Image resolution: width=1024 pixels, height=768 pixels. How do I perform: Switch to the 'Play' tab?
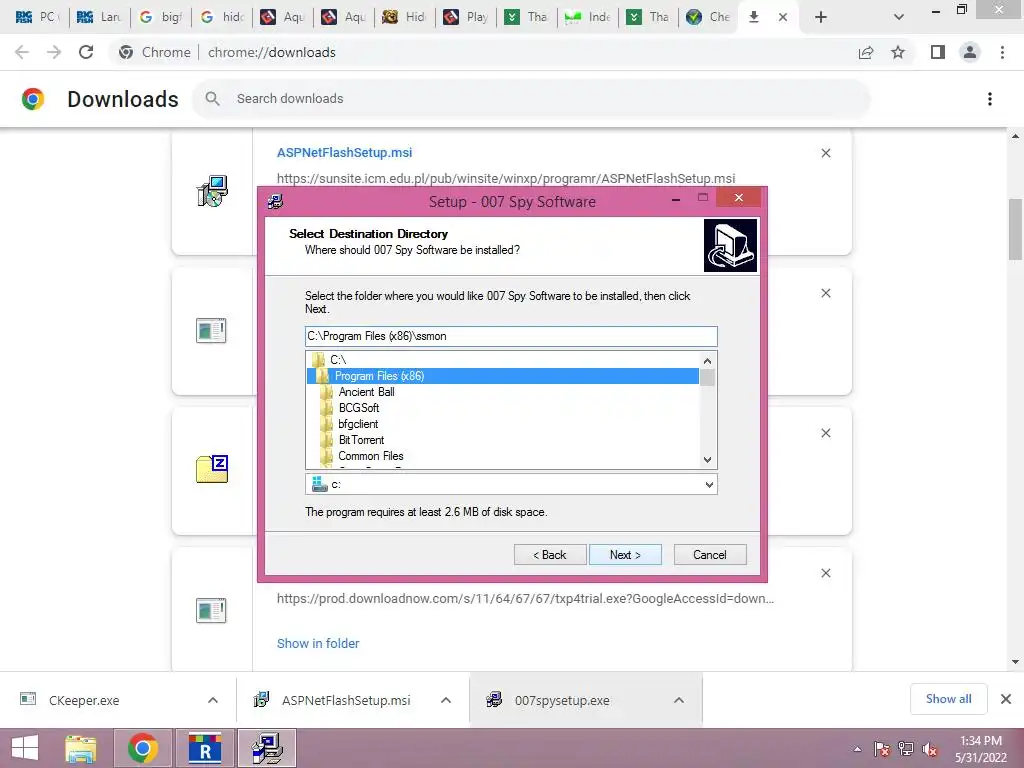click(x=465, y=17)
